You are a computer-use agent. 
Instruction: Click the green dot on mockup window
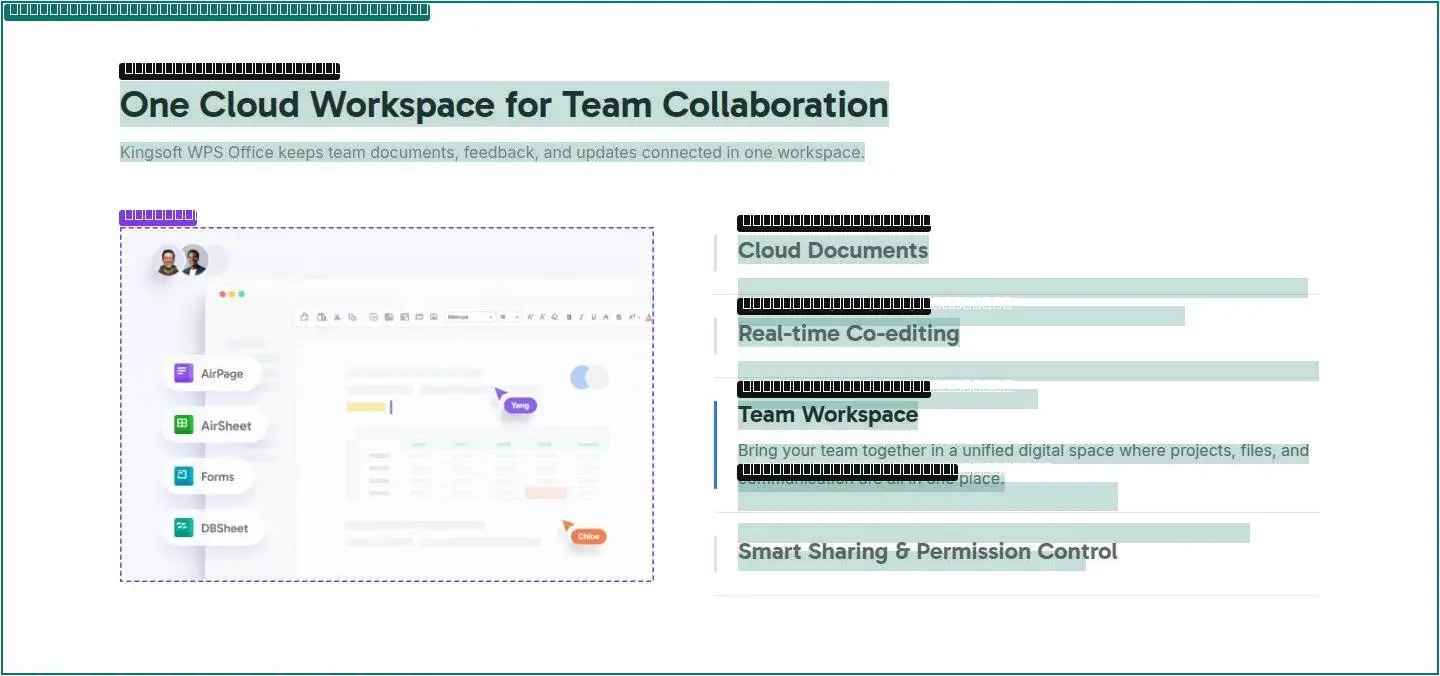(x=241, y=294)
